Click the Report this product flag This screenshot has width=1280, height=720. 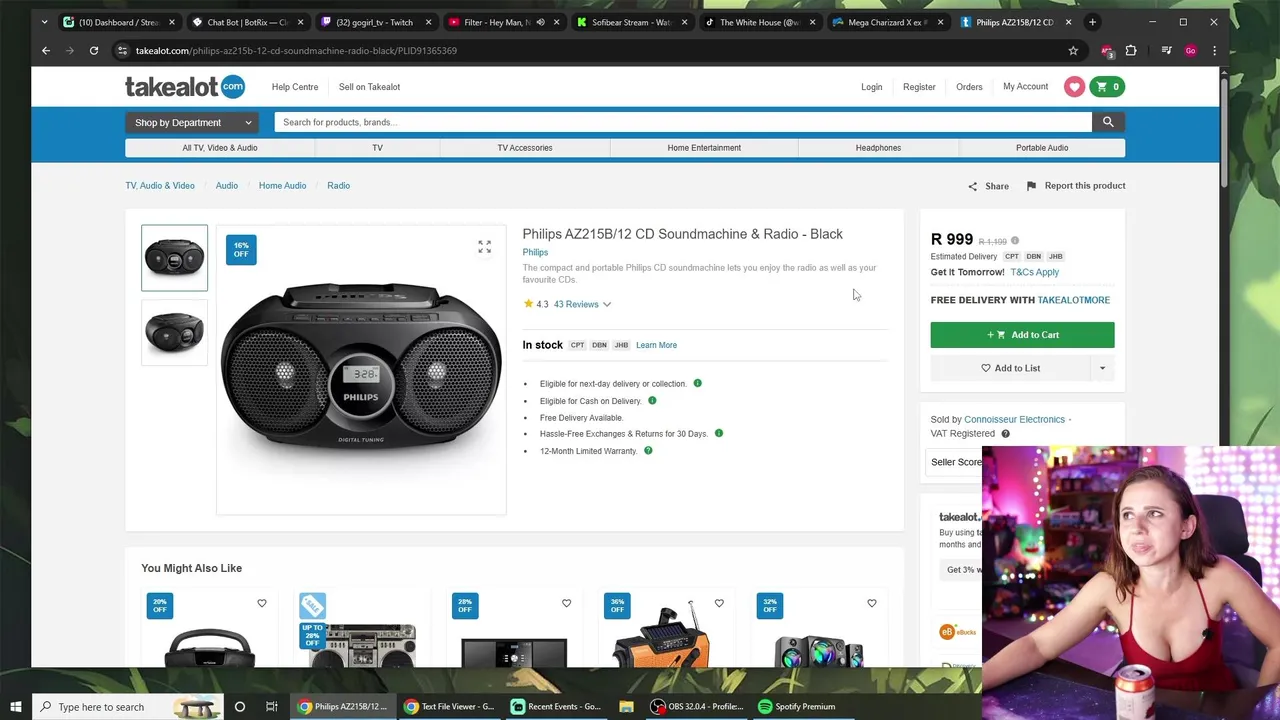click(1075, 186)
